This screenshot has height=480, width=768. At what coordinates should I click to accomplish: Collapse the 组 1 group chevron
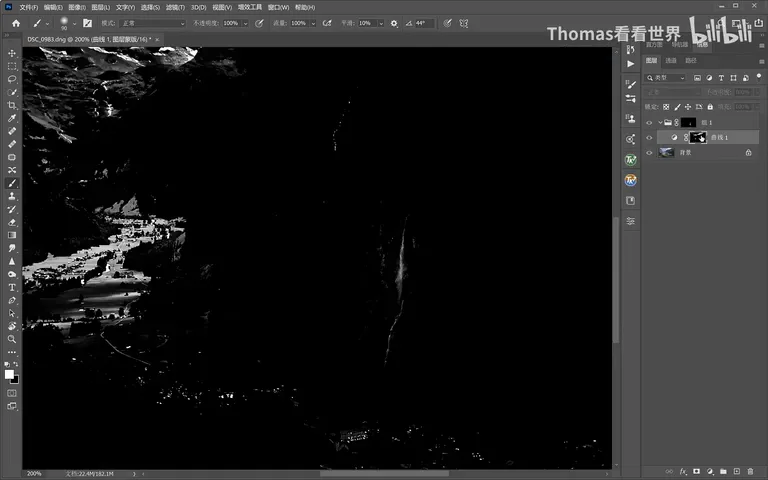click(x=660, y=122)
